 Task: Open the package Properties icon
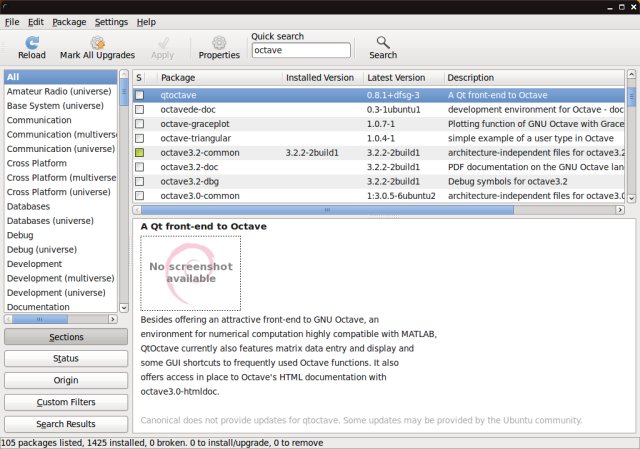pos(219,43)
